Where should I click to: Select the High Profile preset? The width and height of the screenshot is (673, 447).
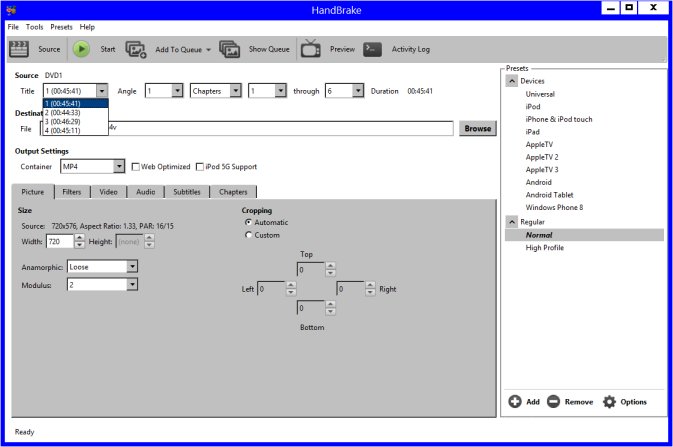pyautogui.click(x=545, y=248)
